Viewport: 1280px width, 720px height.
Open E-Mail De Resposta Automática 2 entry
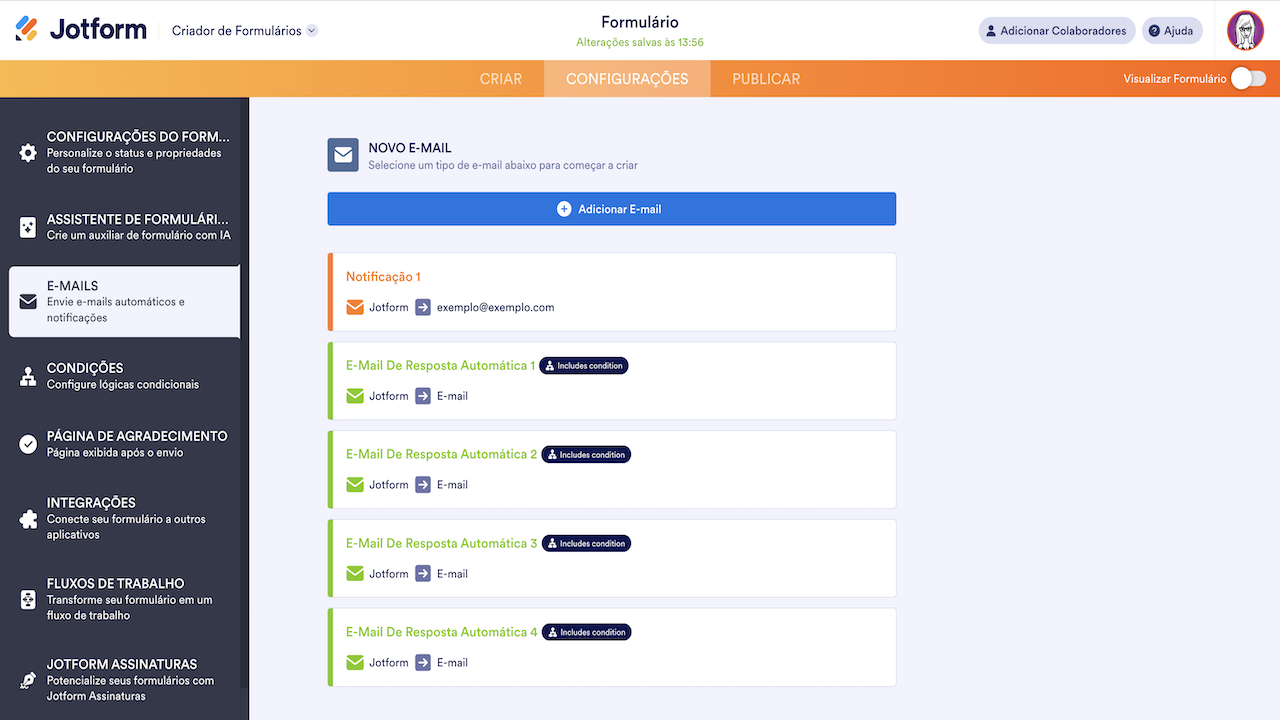tap(441, 454)
